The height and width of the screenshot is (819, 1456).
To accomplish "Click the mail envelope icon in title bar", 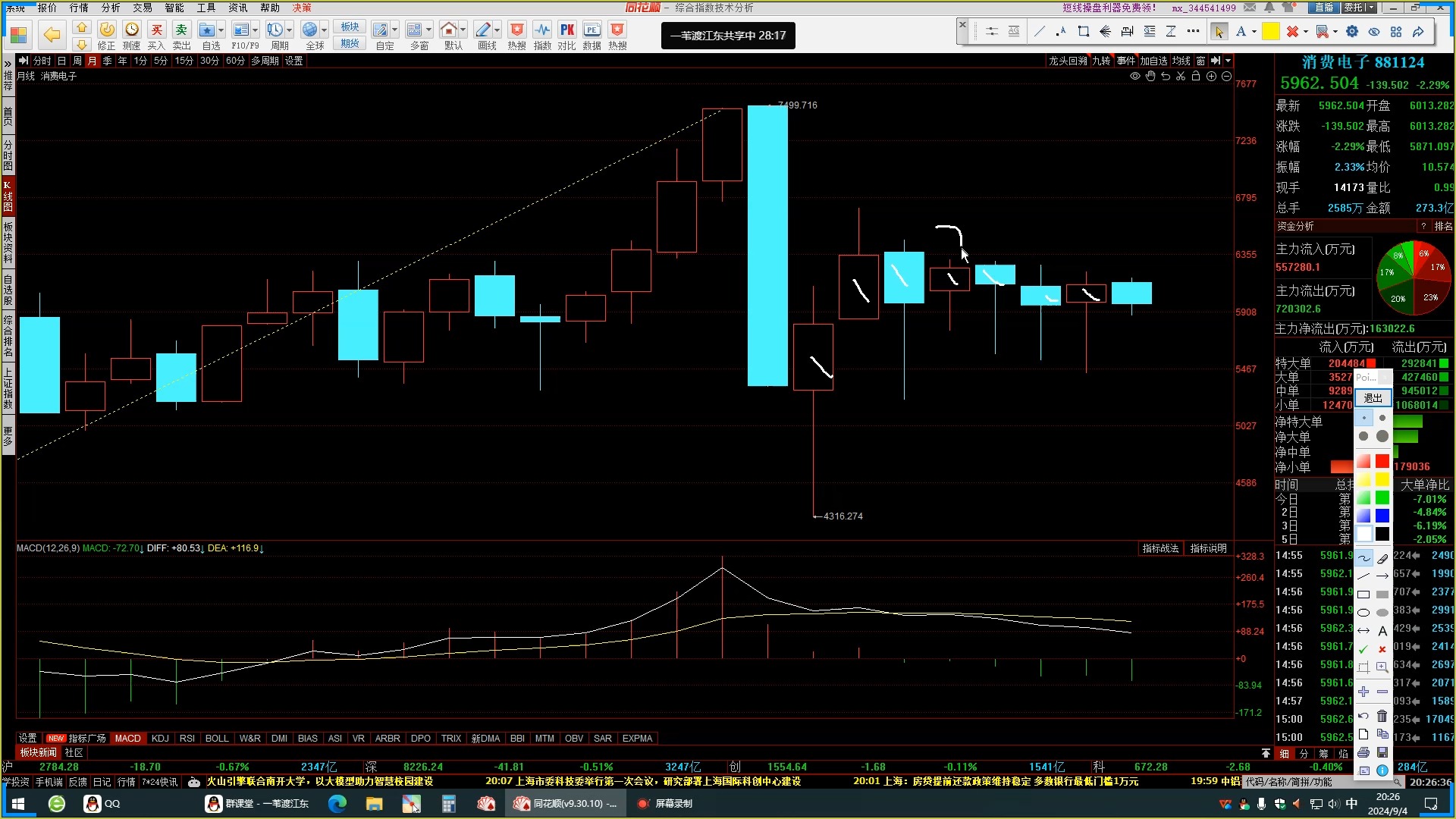I will coord(1250,8).
